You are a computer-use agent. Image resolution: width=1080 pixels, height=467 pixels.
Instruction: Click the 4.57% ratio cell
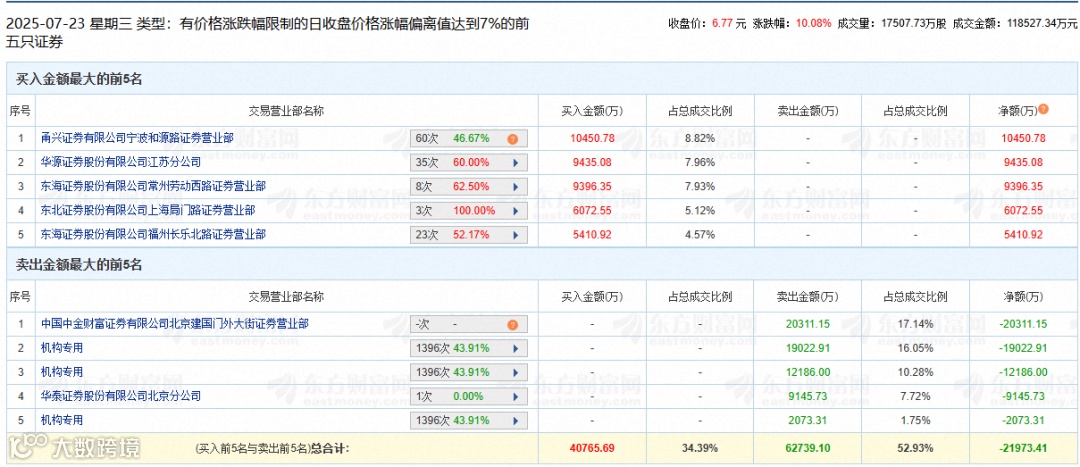point(700,234)
